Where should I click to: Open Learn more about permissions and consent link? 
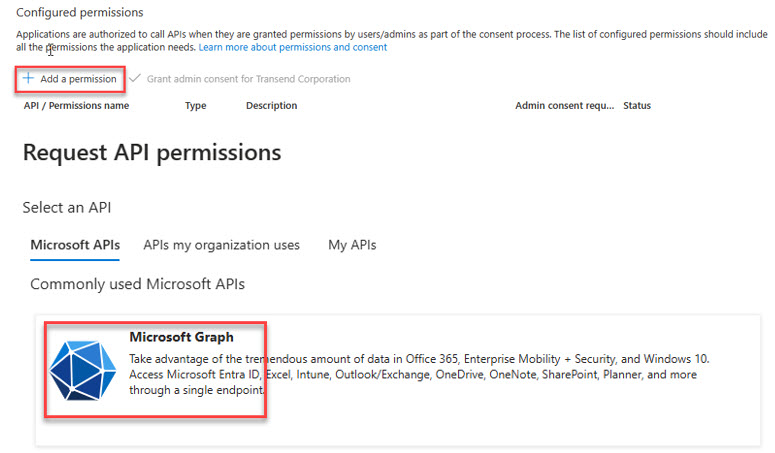pos(293,47)
